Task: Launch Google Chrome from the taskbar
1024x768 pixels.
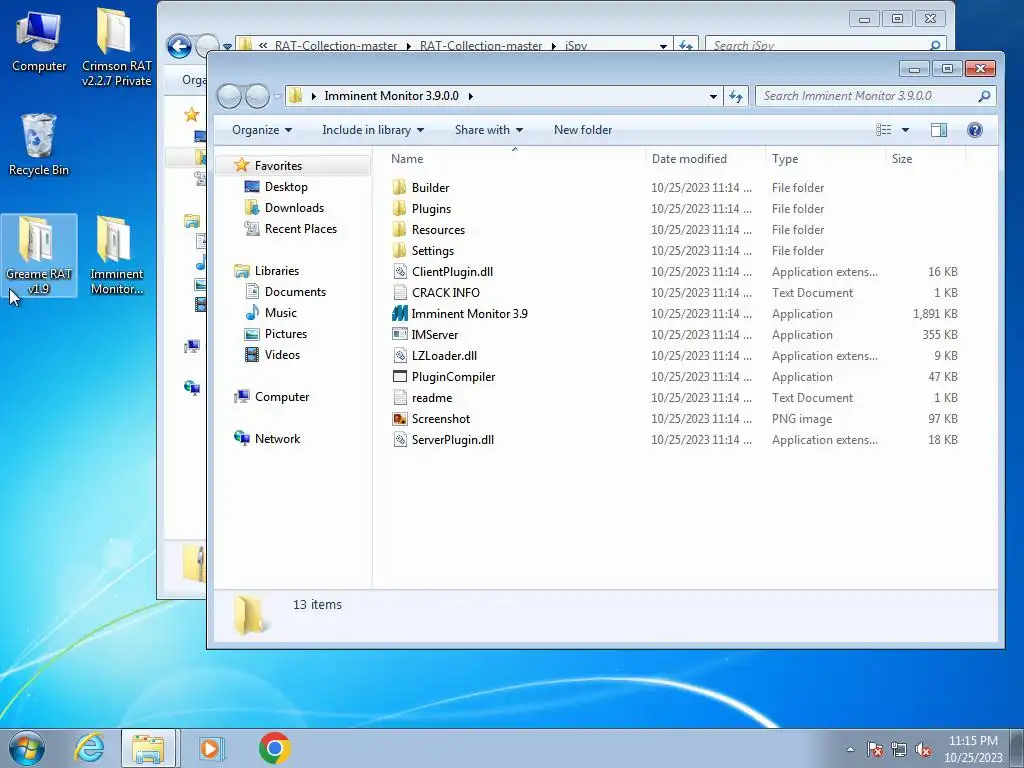Action: coord(274,748)
